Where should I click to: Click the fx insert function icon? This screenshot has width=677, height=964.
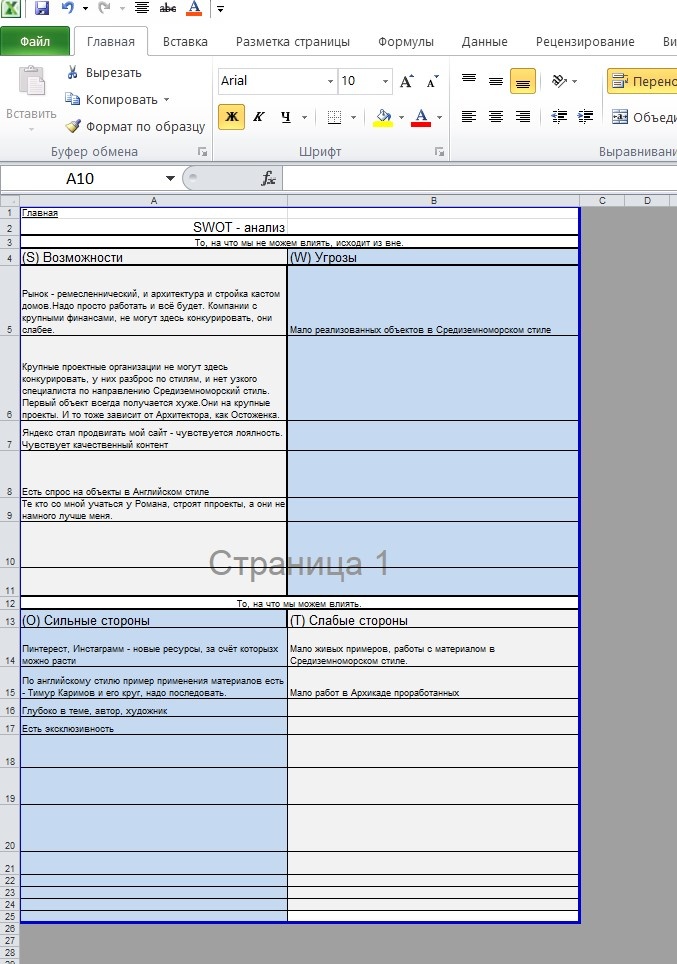click(x=268, y=179)
